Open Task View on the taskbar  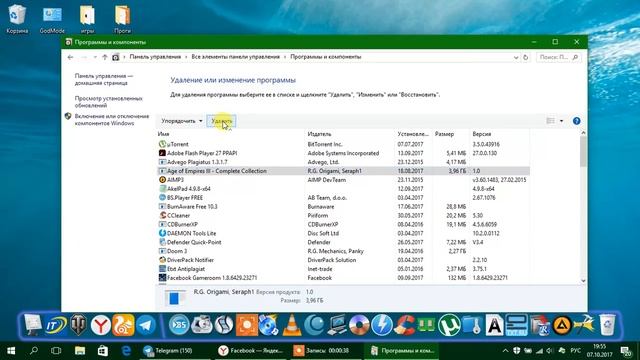(x=56, y=351)
